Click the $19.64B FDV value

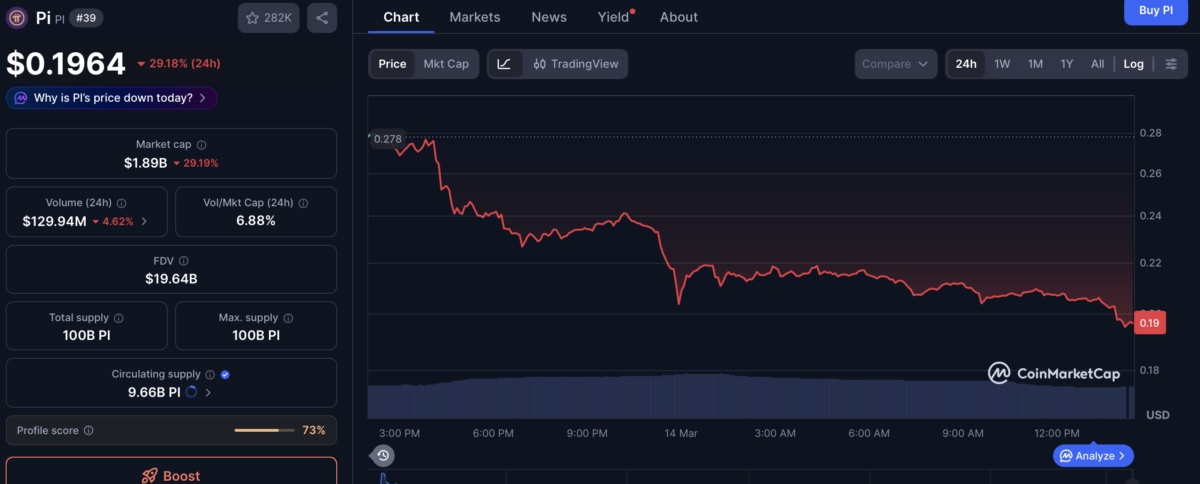tap(171, 279)
